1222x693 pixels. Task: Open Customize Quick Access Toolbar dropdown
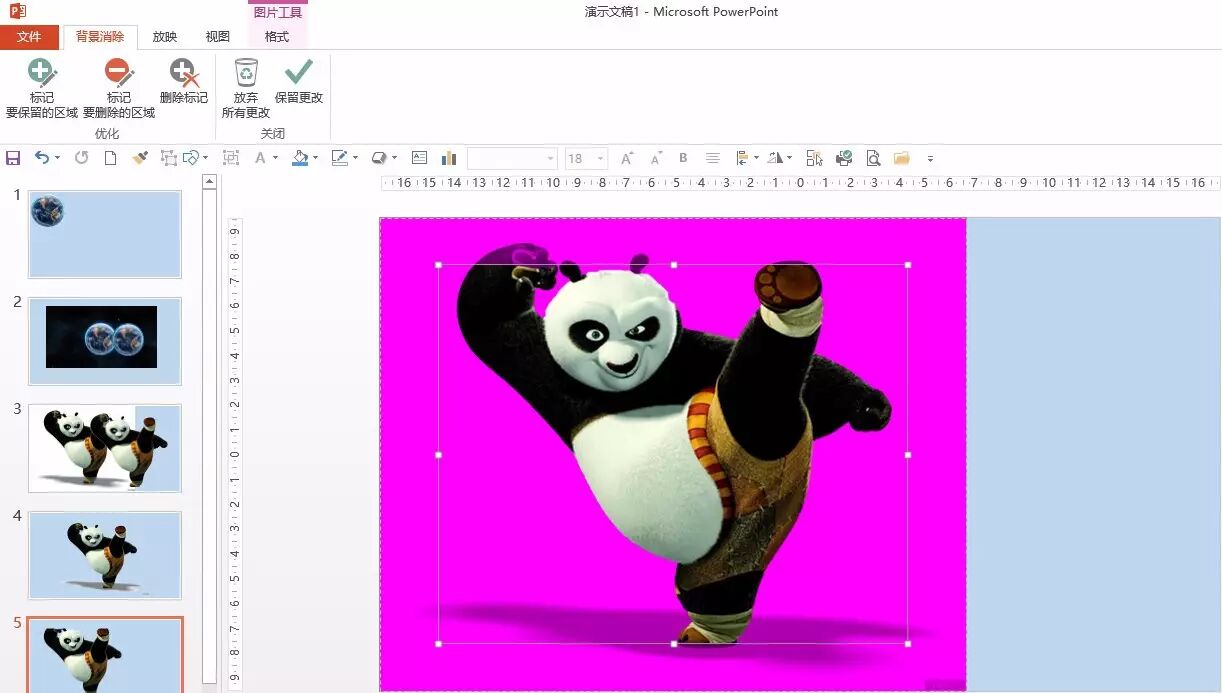coord(930,159)
